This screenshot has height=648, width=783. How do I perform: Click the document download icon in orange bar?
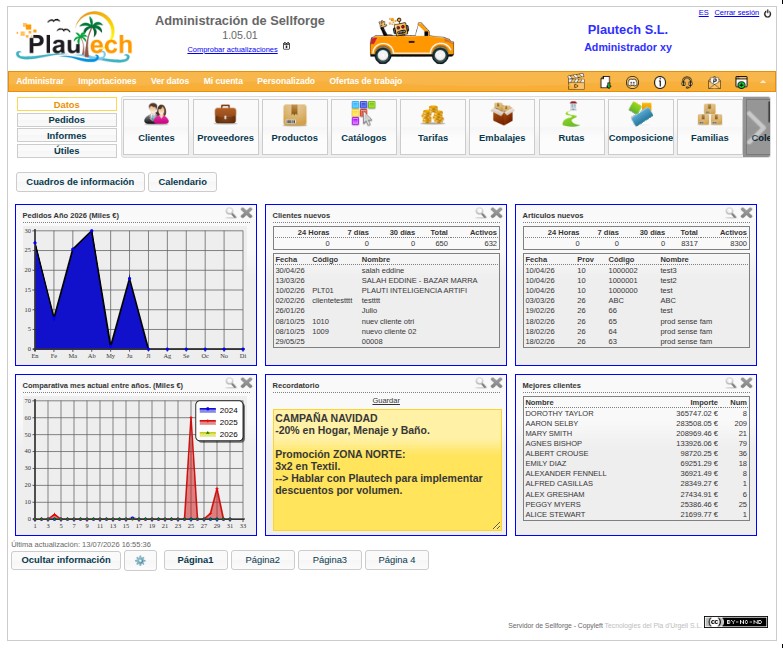pyautogui.click(x=605, y=82)
